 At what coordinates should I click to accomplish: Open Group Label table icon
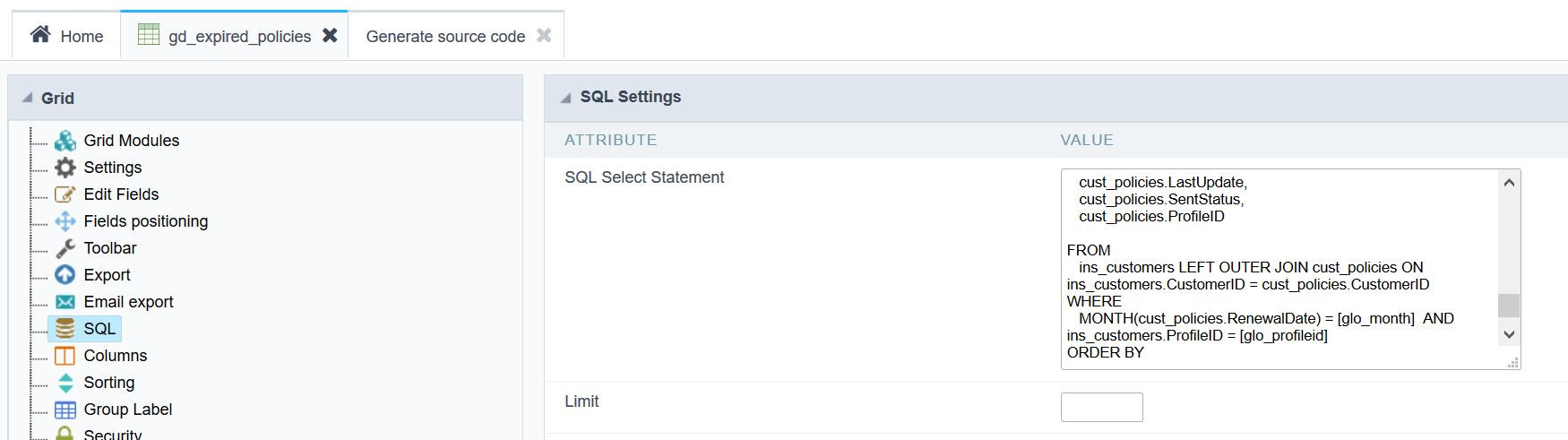pos(65,410)
